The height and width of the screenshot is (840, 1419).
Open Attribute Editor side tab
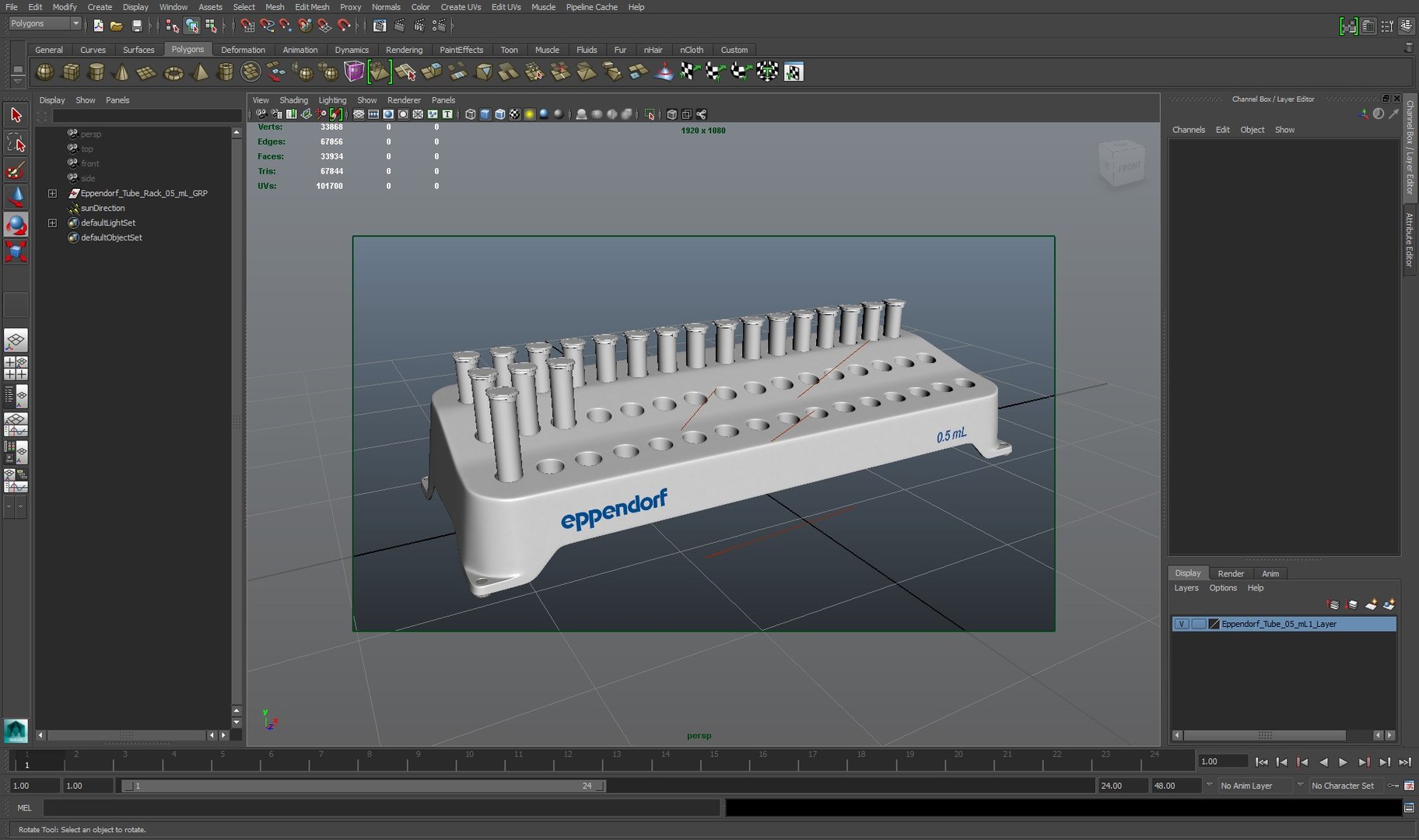(1409, 240)
